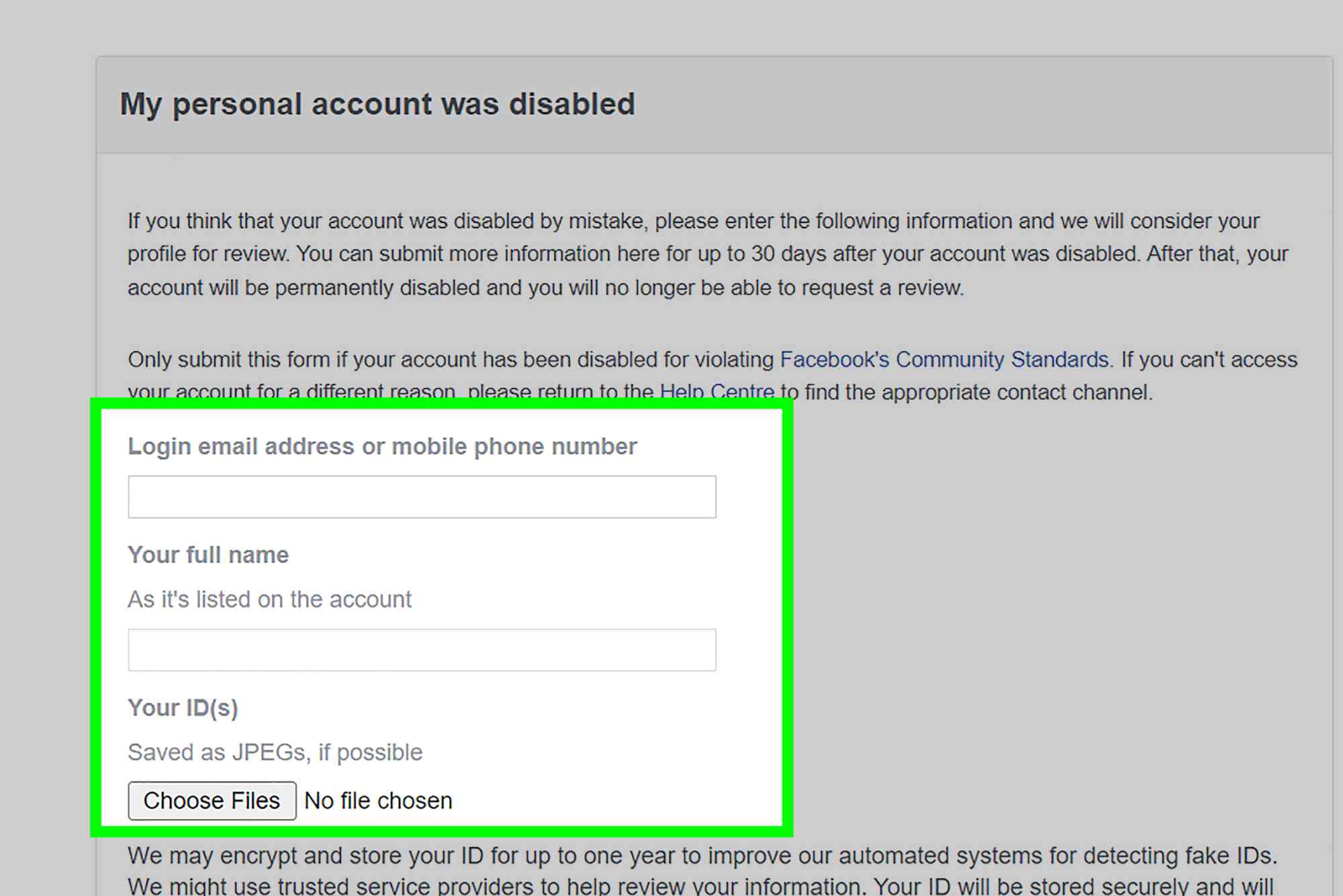Select the 'No file chosen' text
1343x896 pixels.
point(378,800)
